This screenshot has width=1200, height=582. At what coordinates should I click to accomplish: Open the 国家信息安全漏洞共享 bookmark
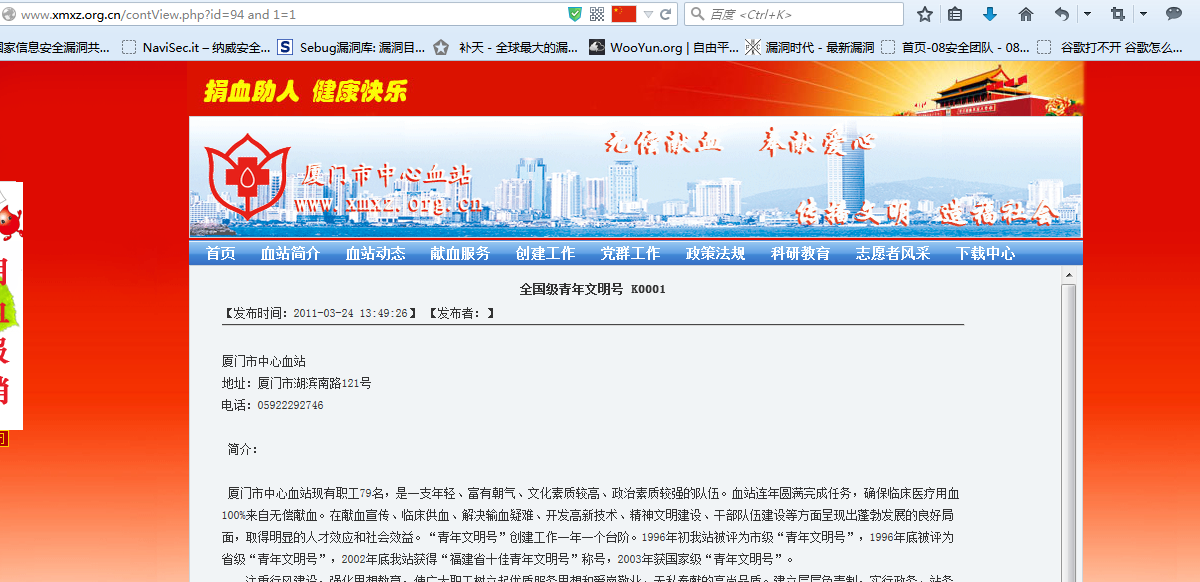tap(55, 47)
